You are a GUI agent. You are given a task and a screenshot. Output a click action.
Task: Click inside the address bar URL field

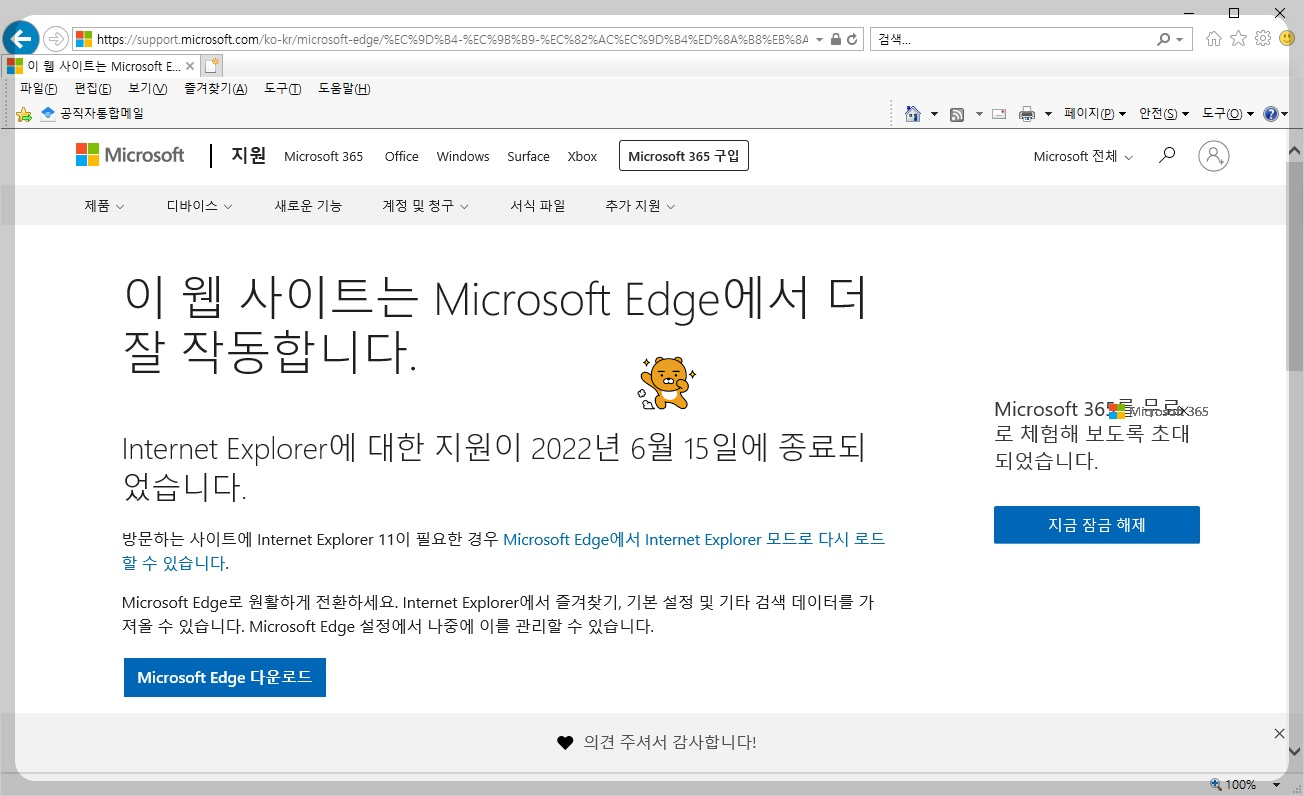point(452,39)
